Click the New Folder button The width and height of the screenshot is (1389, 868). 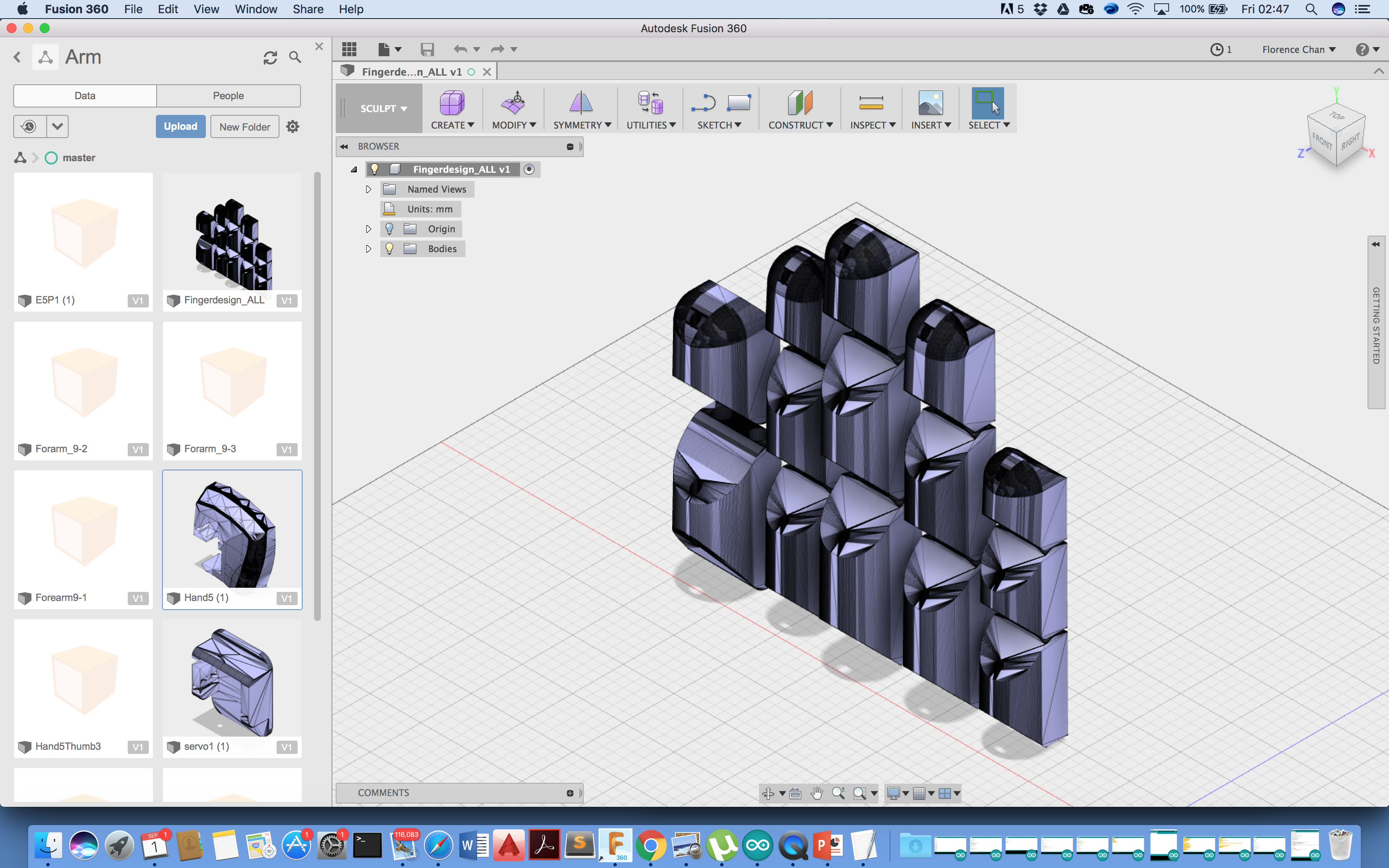tap(244, 126)
